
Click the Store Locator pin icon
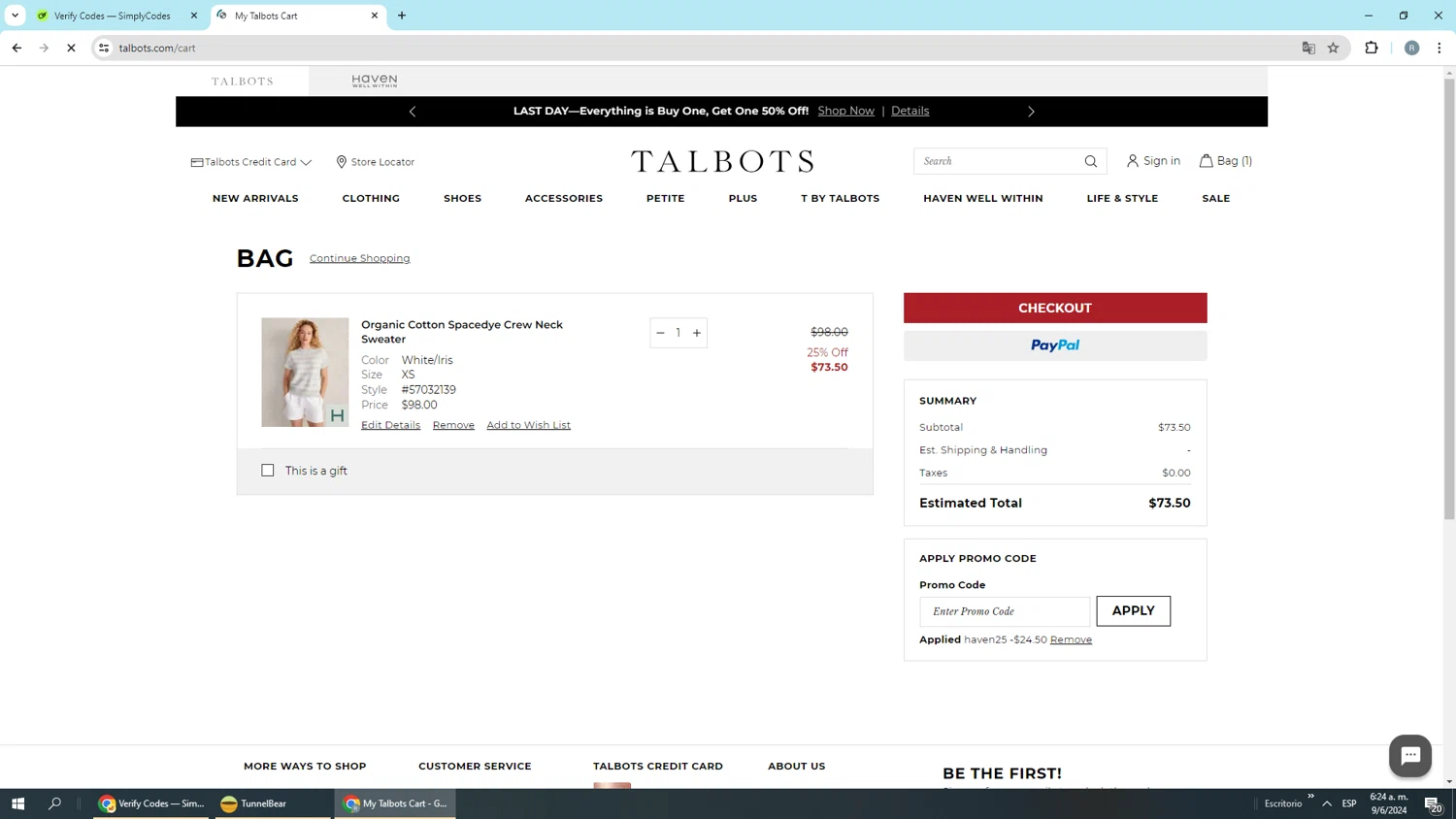[x=341, y=162]
